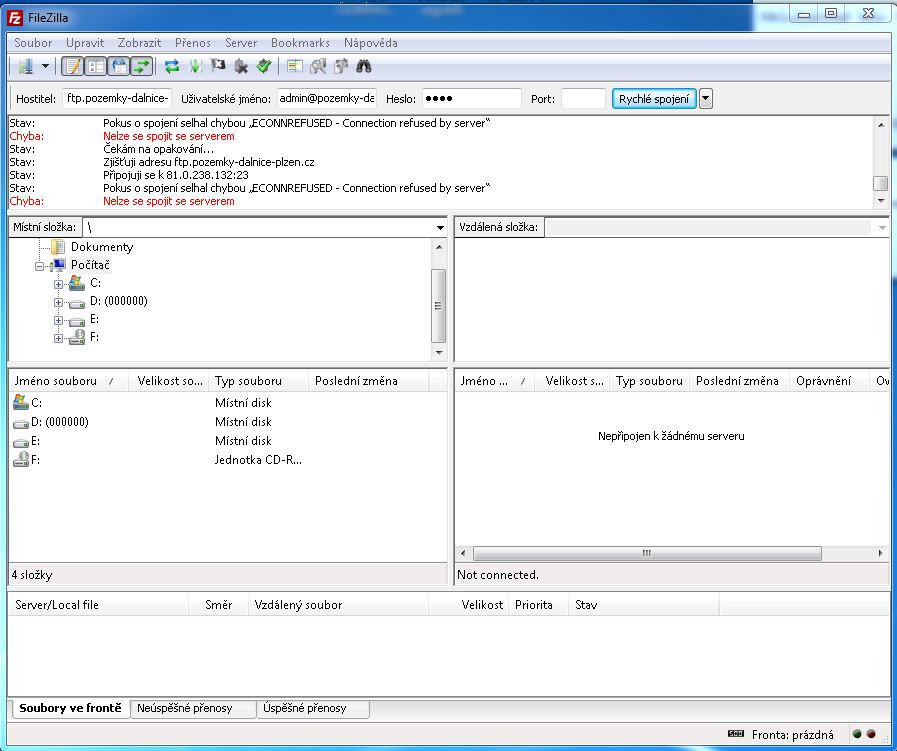
Task: Sort local files by Velikost column
Action: (x=169, y=381)
